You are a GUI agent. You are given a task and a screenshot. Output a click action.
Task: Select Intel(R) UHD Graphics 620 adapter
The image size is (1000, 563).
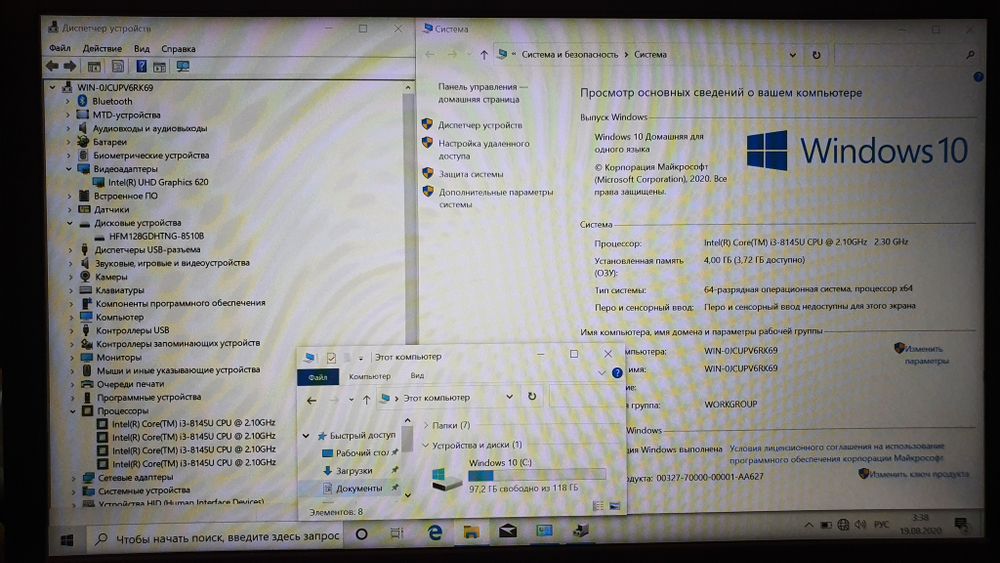tap(158, 182)
